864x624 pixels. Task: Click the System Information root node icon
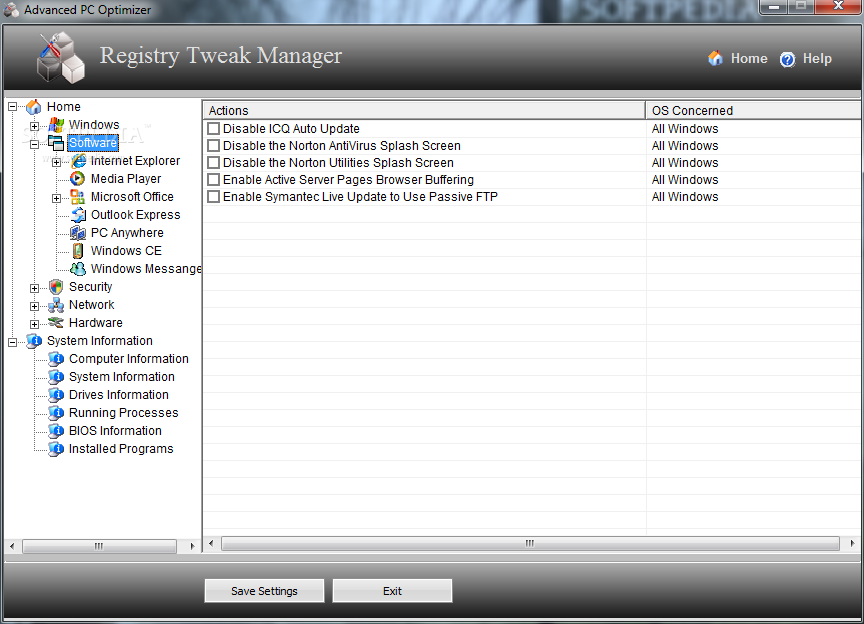[x=34, y=341]
